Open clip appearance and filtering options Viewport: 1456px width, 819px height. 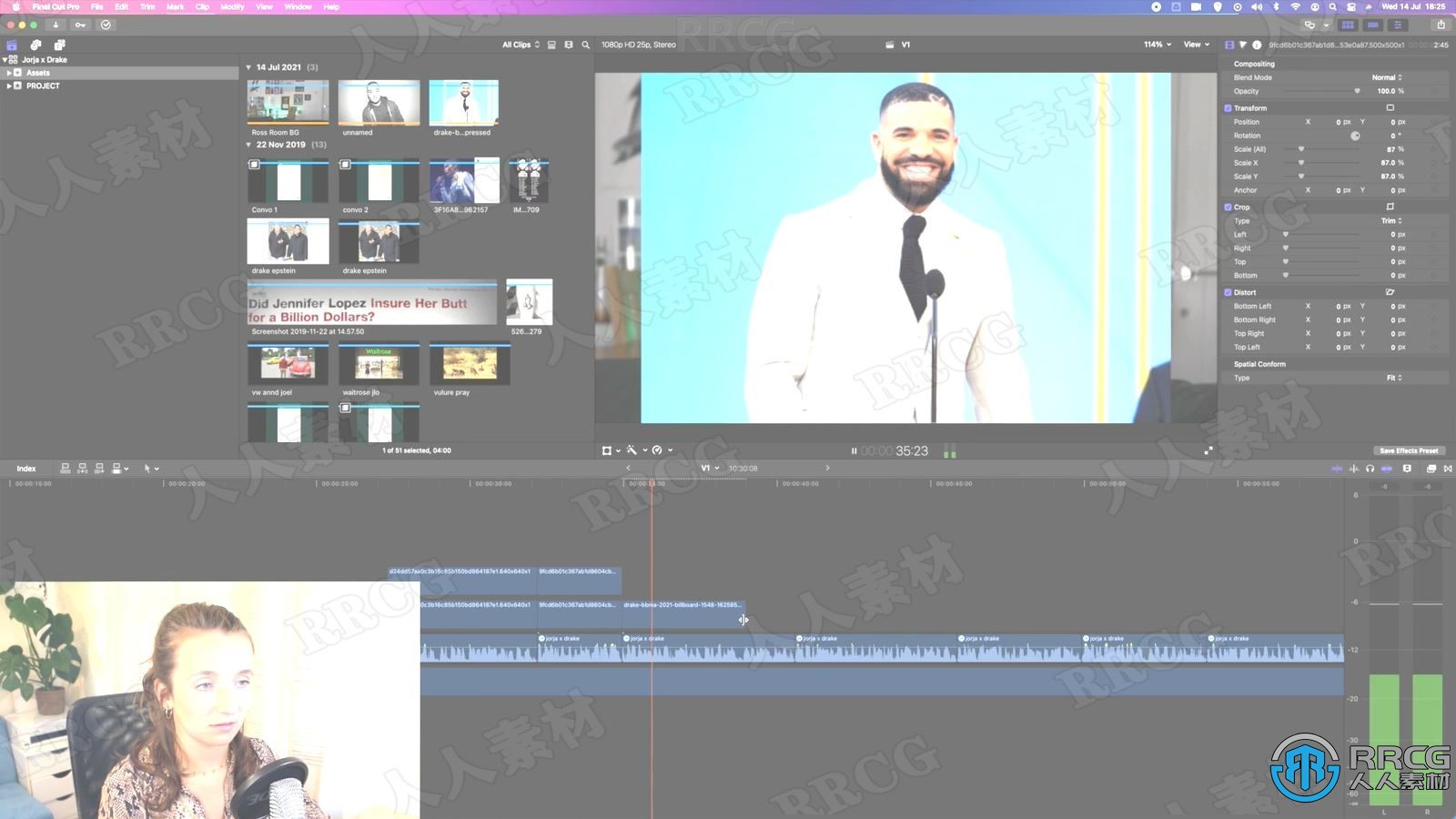click(x=569, y=45)
